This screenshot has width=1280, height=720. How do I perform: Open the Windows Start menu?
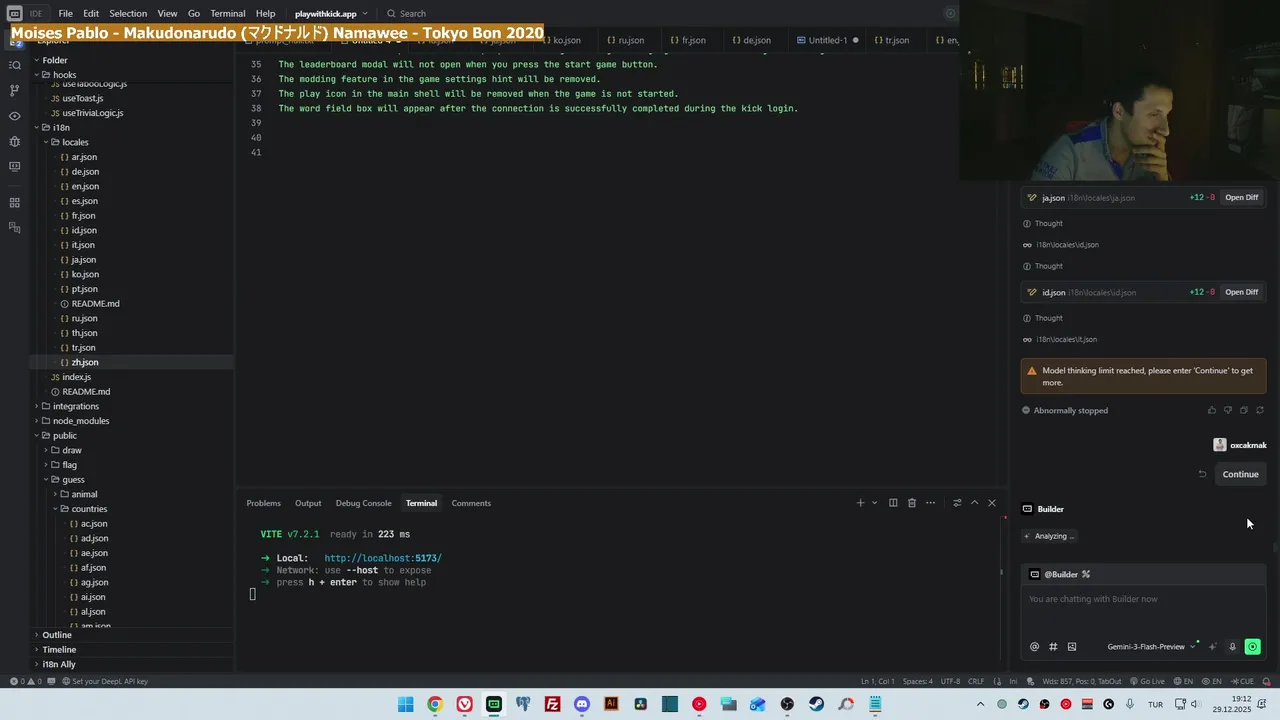405,704
